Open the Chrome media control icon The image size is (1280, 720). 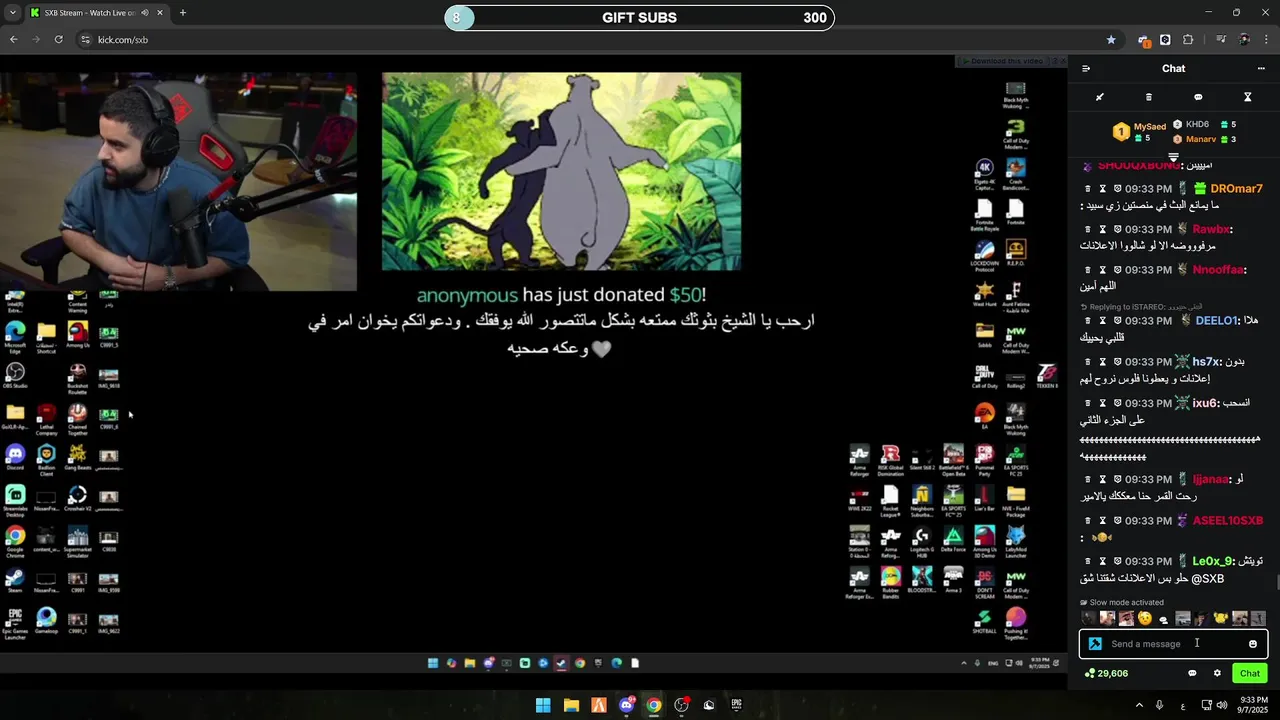(1221, 40)
